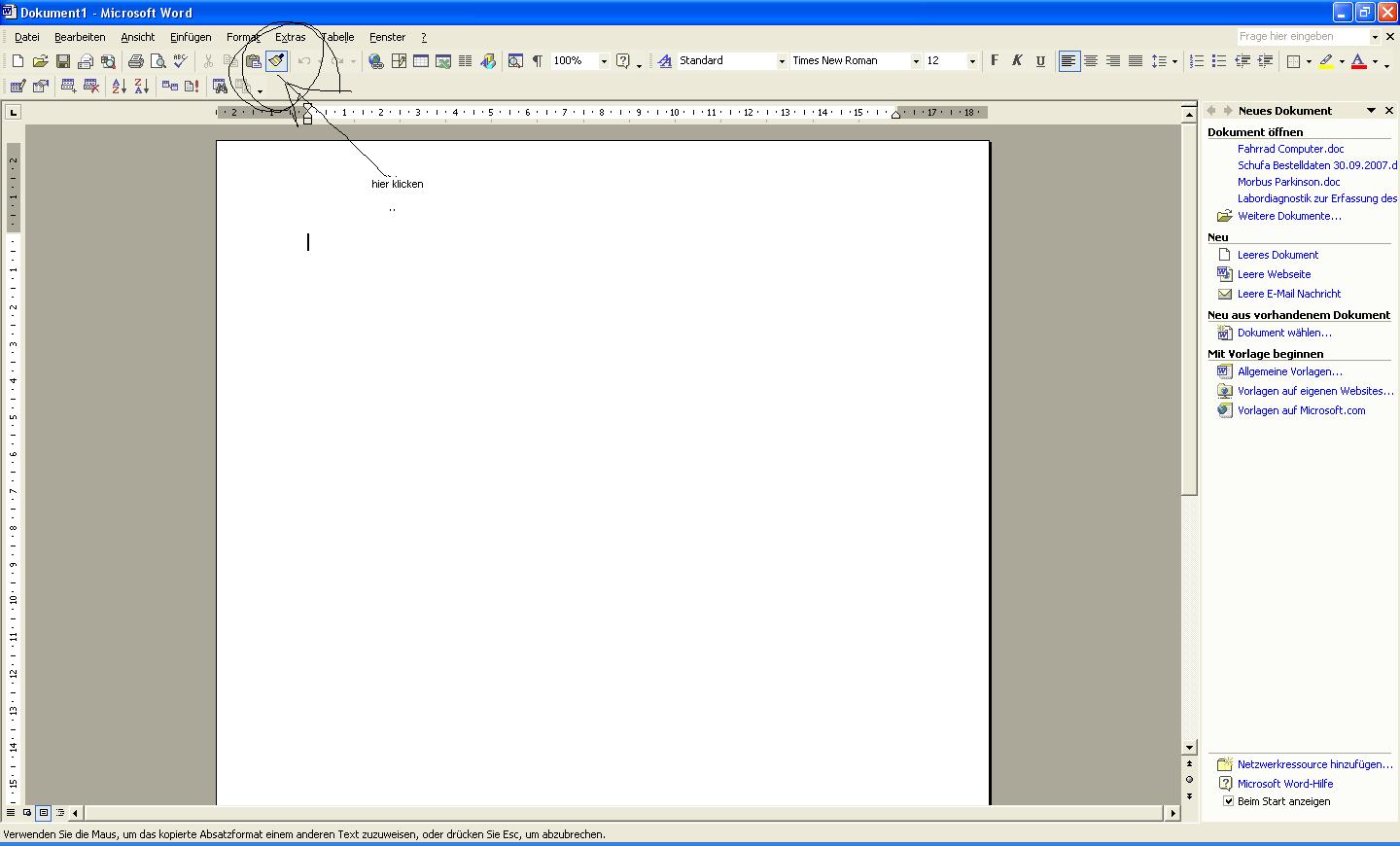The height and width of the screenshot is (846, 1400).
Task: Open the 100% zoom dropdown
Action: pyautogui.click(x=604, y=61)
